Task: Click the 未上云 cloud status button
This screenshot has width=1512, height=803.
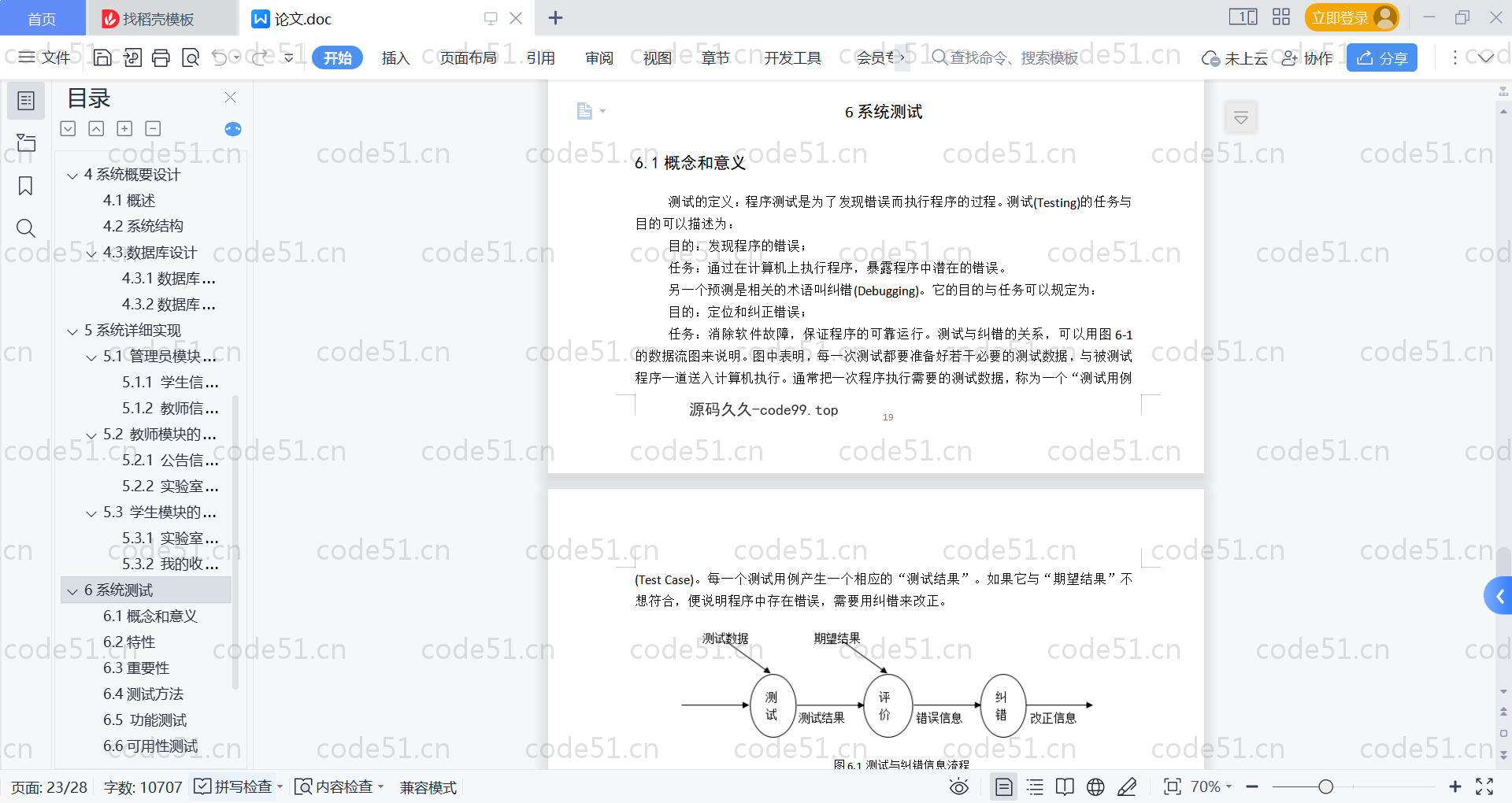Action: (1235, 57)
